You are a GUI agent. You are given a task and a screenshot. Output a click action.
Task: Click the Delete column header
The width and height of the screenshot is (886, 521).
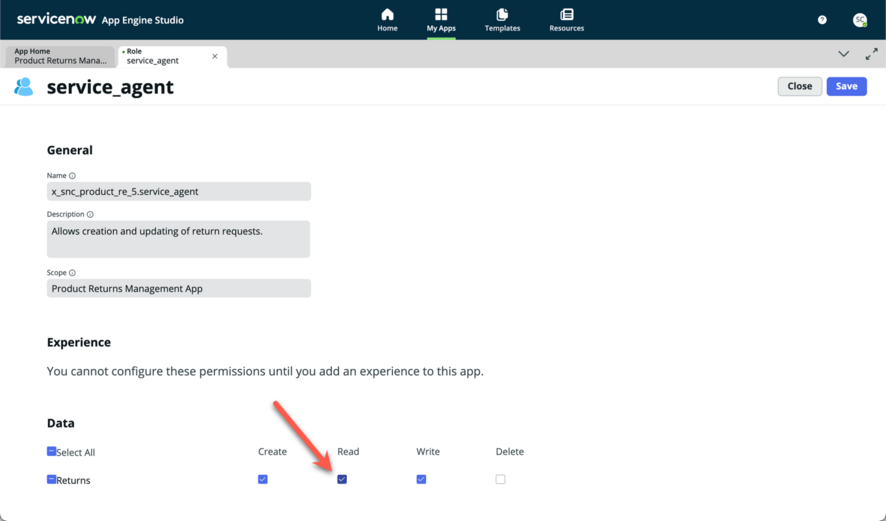tap(510, 451)
